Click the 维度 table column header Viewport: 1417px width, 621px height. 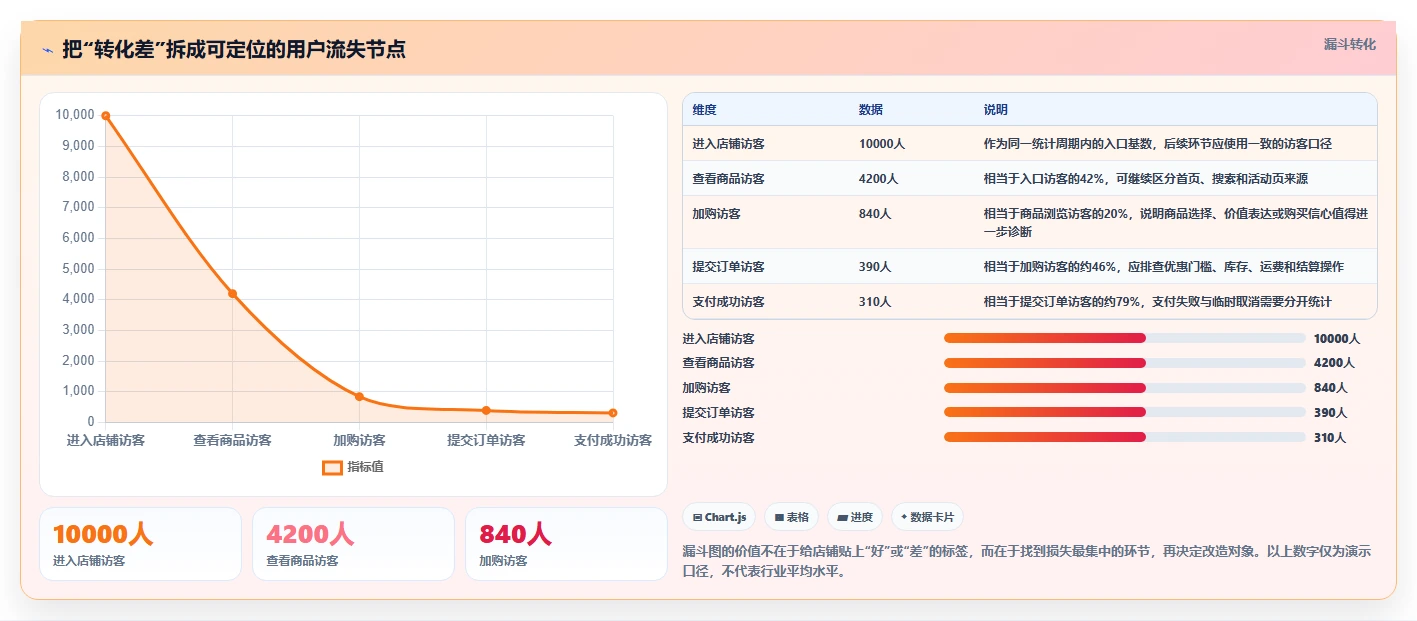tap(705, 110)
